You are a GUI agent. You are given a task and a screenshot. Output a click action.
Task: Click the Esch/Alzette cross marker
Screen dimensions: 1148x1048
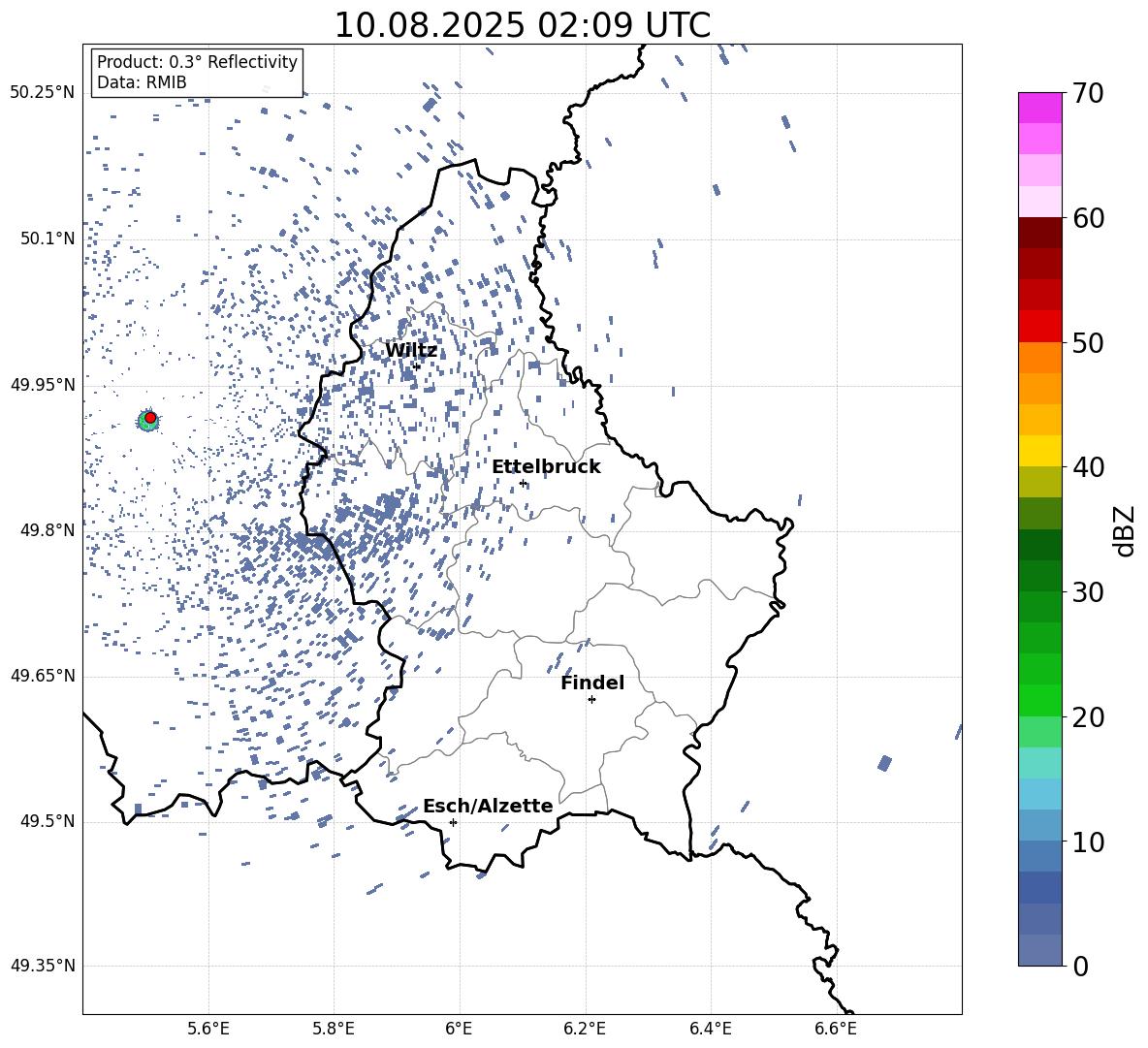(x=453, y=822)
